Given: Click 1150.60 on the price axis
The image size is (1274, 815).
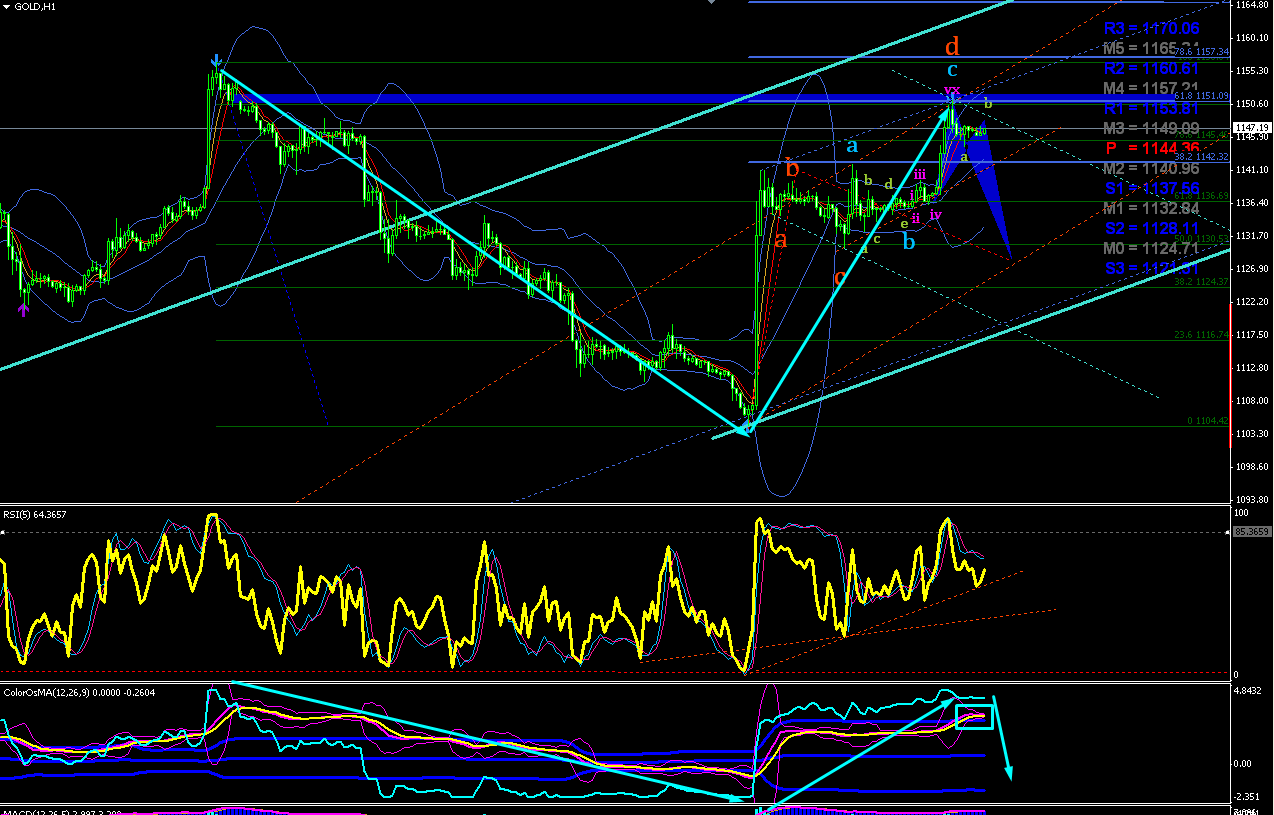Looking at the screenshot, I should (x=1252, y=104).
